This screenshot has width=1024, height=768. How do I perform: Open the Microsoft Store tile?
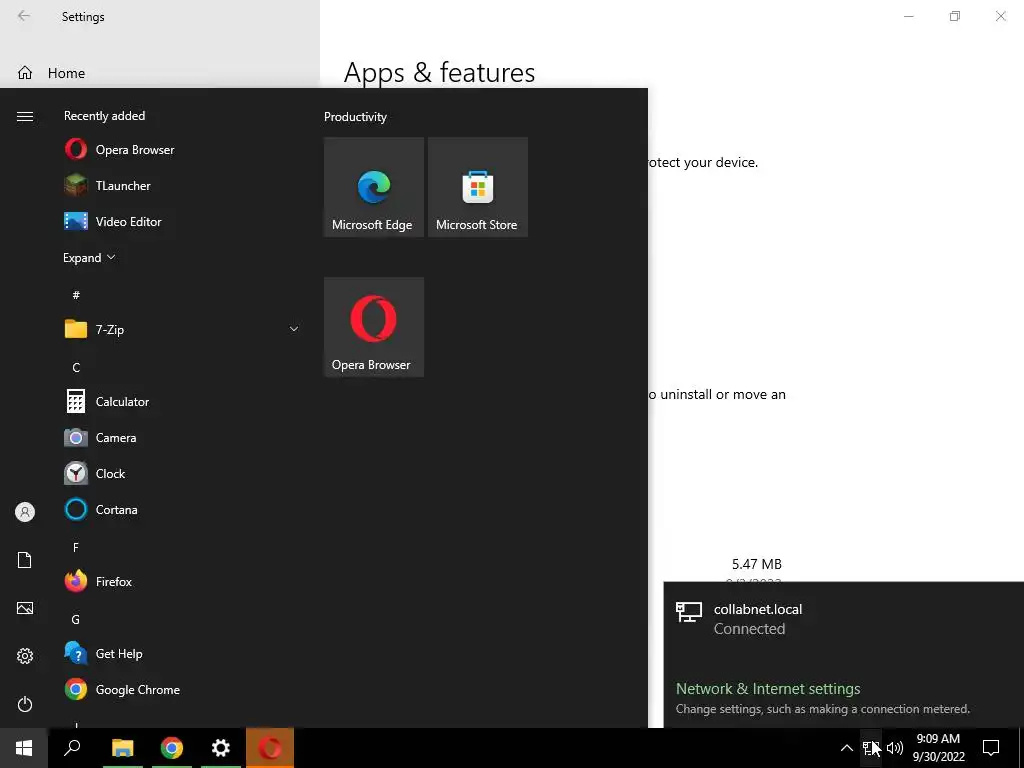pyautogui.click(x=477, y=187)
